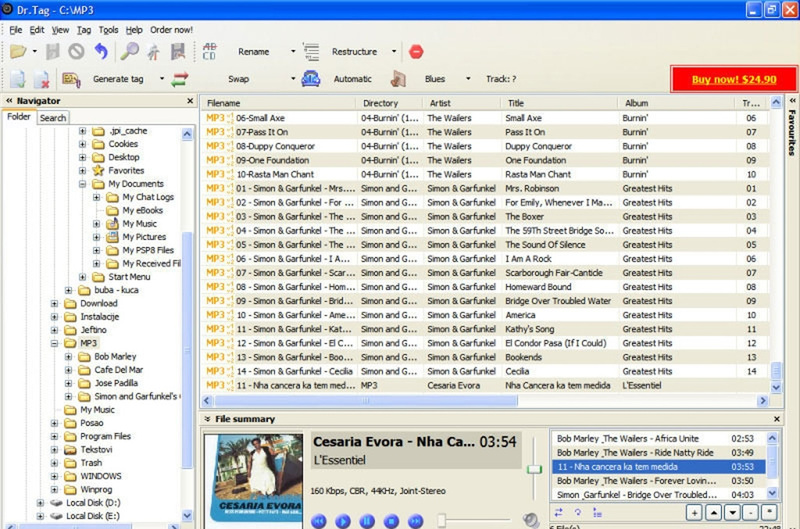Click the blue undo arrow icon
This screenshot has width=800, height=529.
102,51
